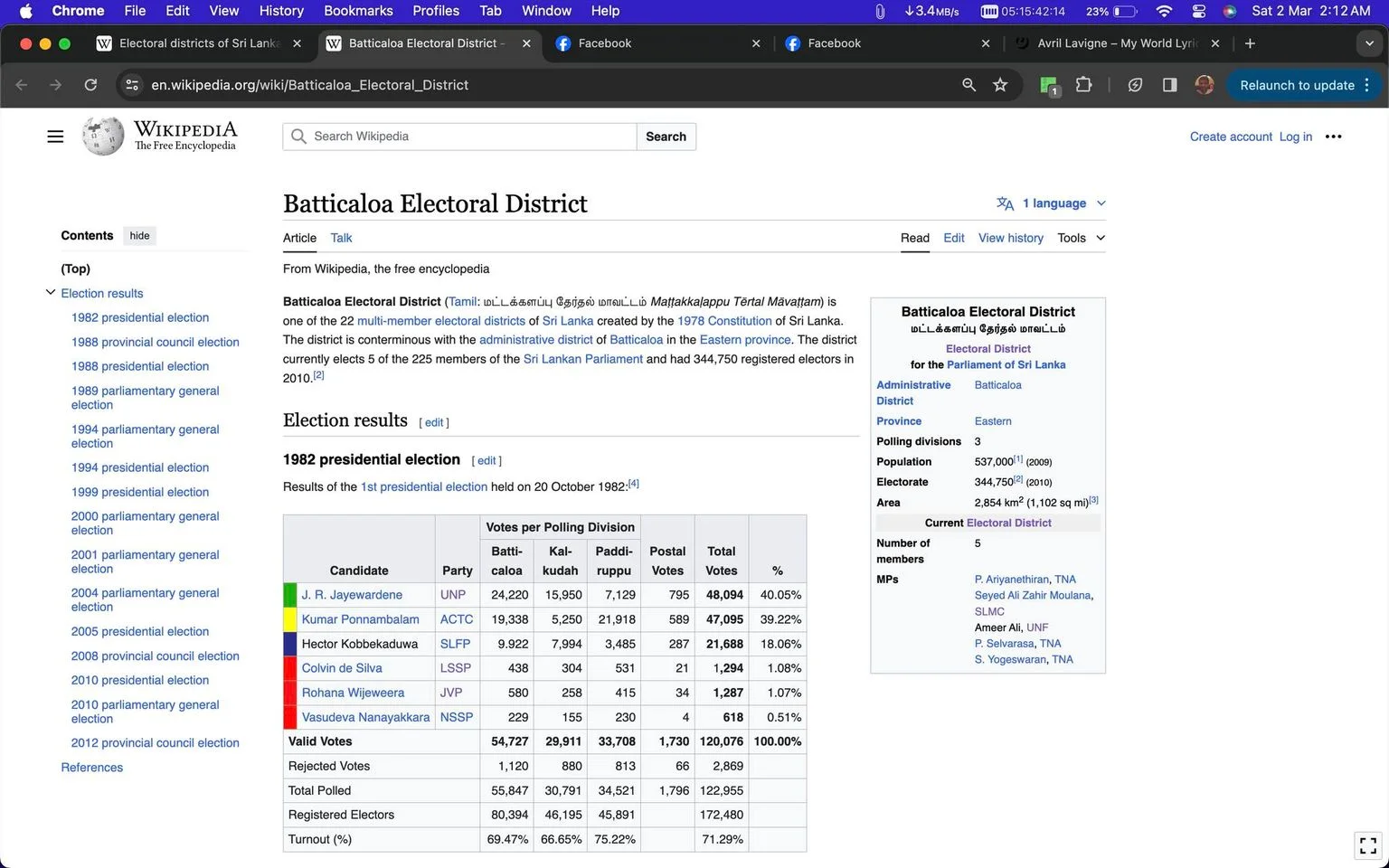Open the 1 language dropdown
The image size is (1389, 868).
[x=1051, y=203]
